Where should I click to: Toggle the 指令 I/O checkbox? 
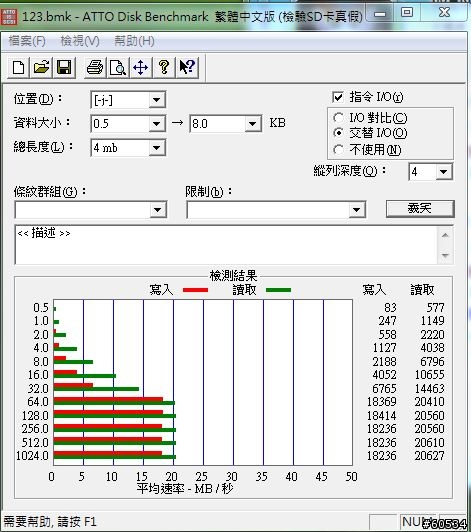[x=338, y=97]
